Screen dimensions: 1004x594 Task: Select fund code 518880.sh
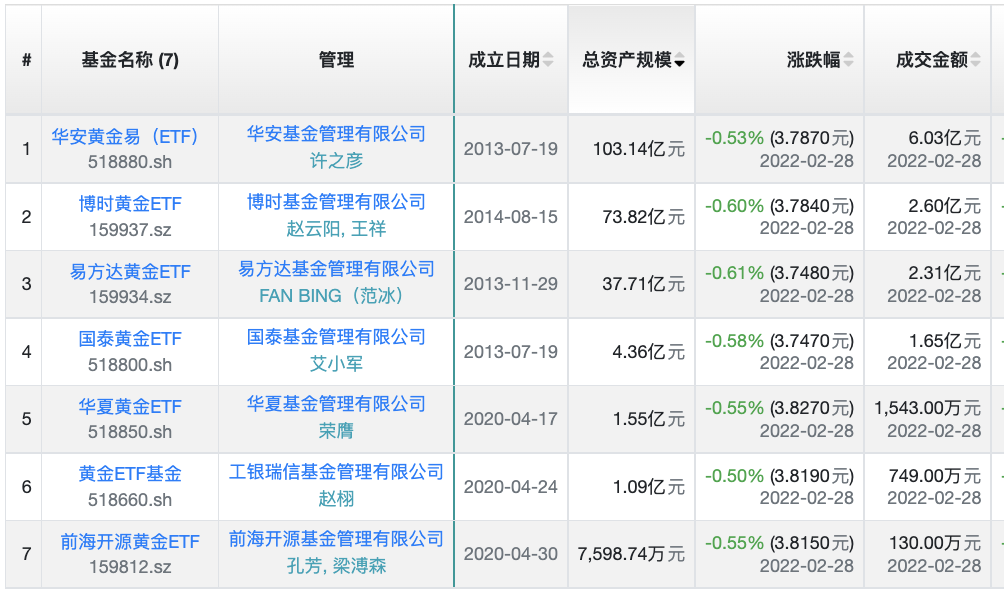[130, 163]
